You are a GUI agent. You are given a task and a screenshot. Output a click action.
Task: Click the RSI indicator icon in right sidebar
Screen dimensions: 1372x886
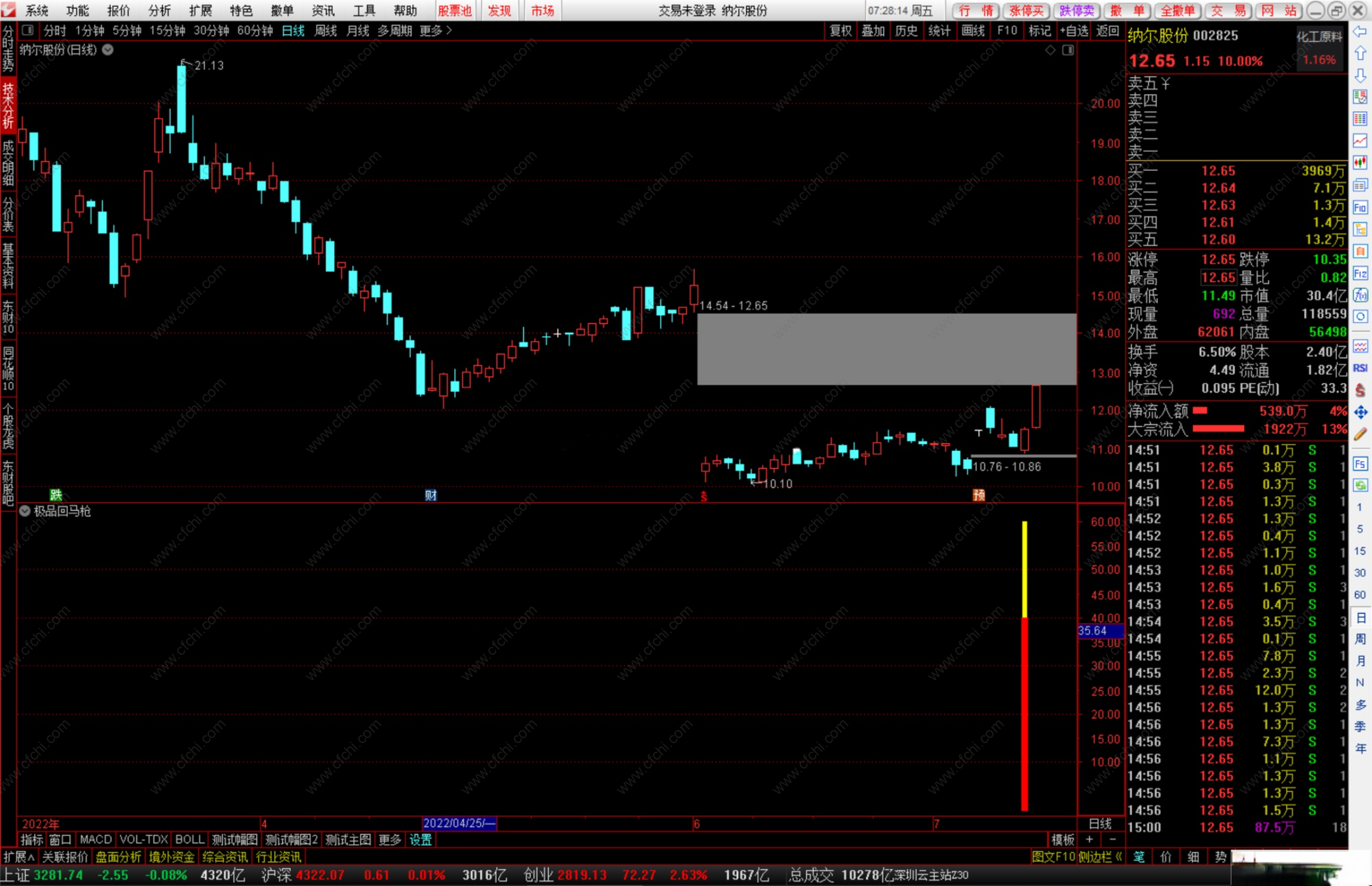(x=1360, y=368)
